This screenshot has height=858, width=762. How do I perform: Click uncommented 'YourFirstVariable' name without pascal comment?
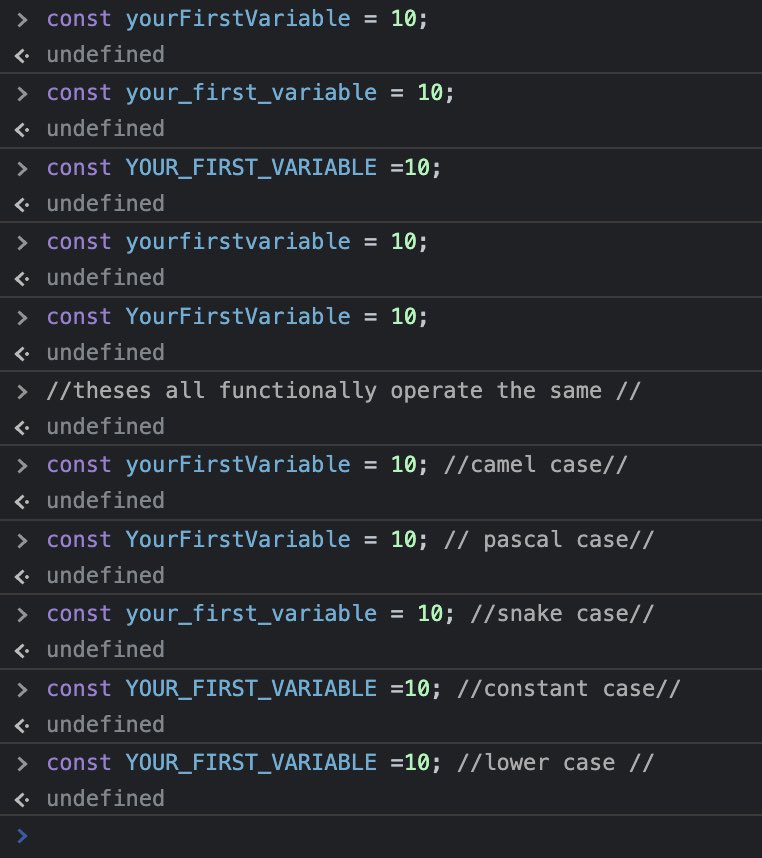[238, 316]
